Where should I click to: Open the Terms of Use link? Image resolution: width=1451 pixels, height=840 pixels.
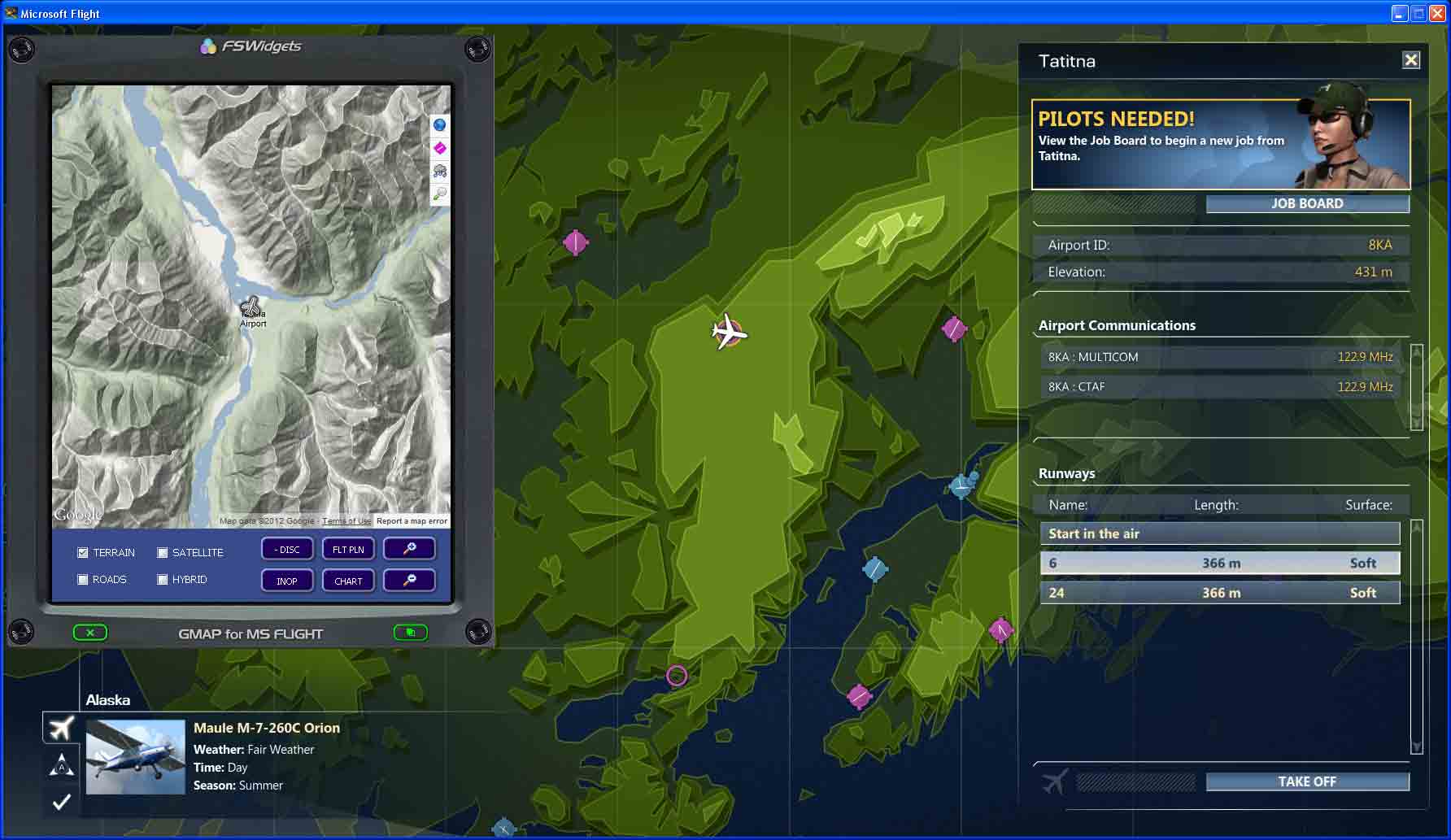(x=346, y=521)
